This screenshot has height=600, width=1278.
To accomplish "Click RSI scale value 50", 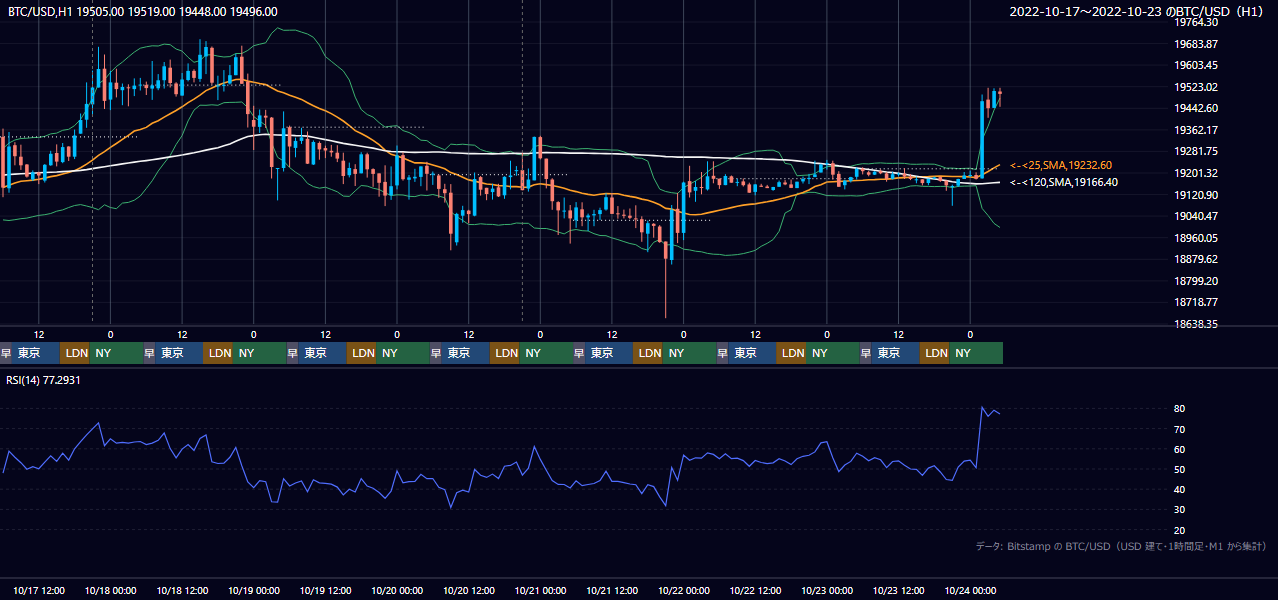I will pos(1180,469).
